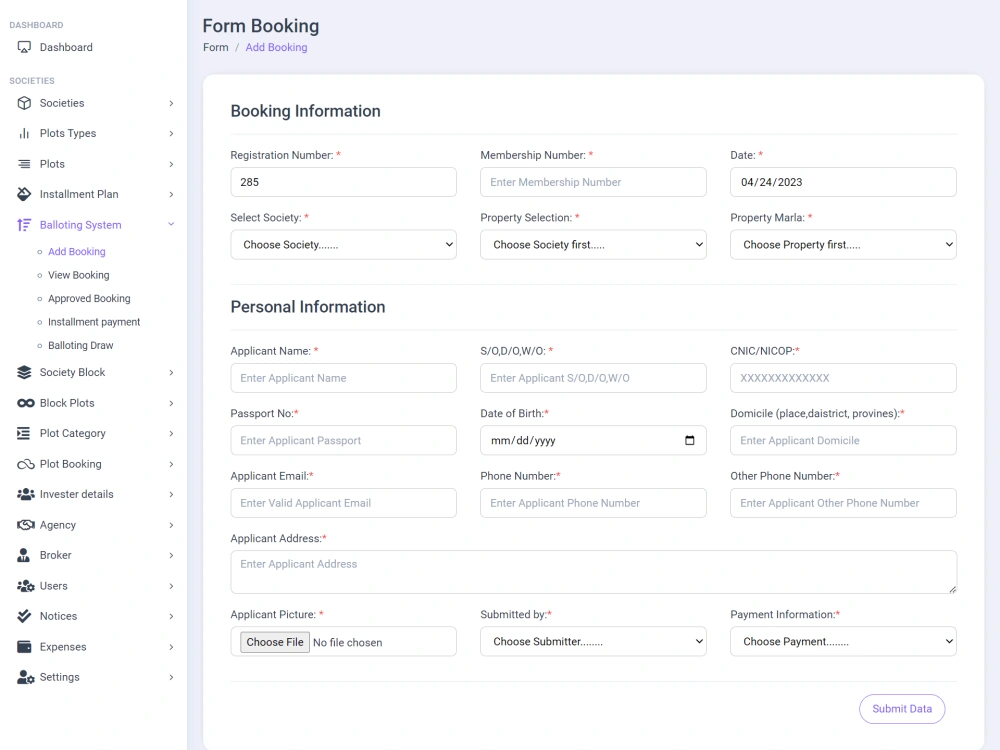Viewport: 1000px width, 750px height.
Task: Open Balloting Draw submenu item
Action: [80, 346]
